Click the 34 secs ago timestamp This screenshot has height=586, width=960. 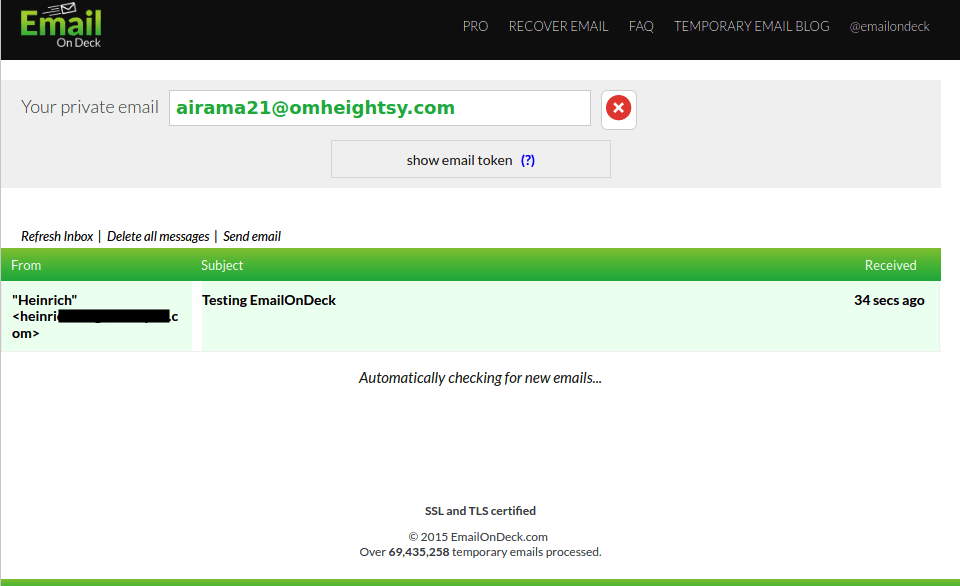click(889, 300)
